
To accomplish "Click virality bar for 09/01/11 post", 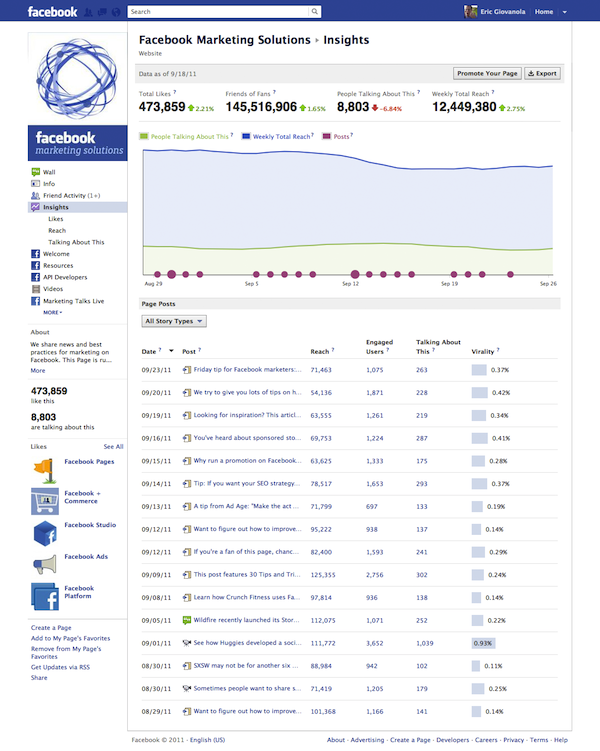I will tap(483, 643).
